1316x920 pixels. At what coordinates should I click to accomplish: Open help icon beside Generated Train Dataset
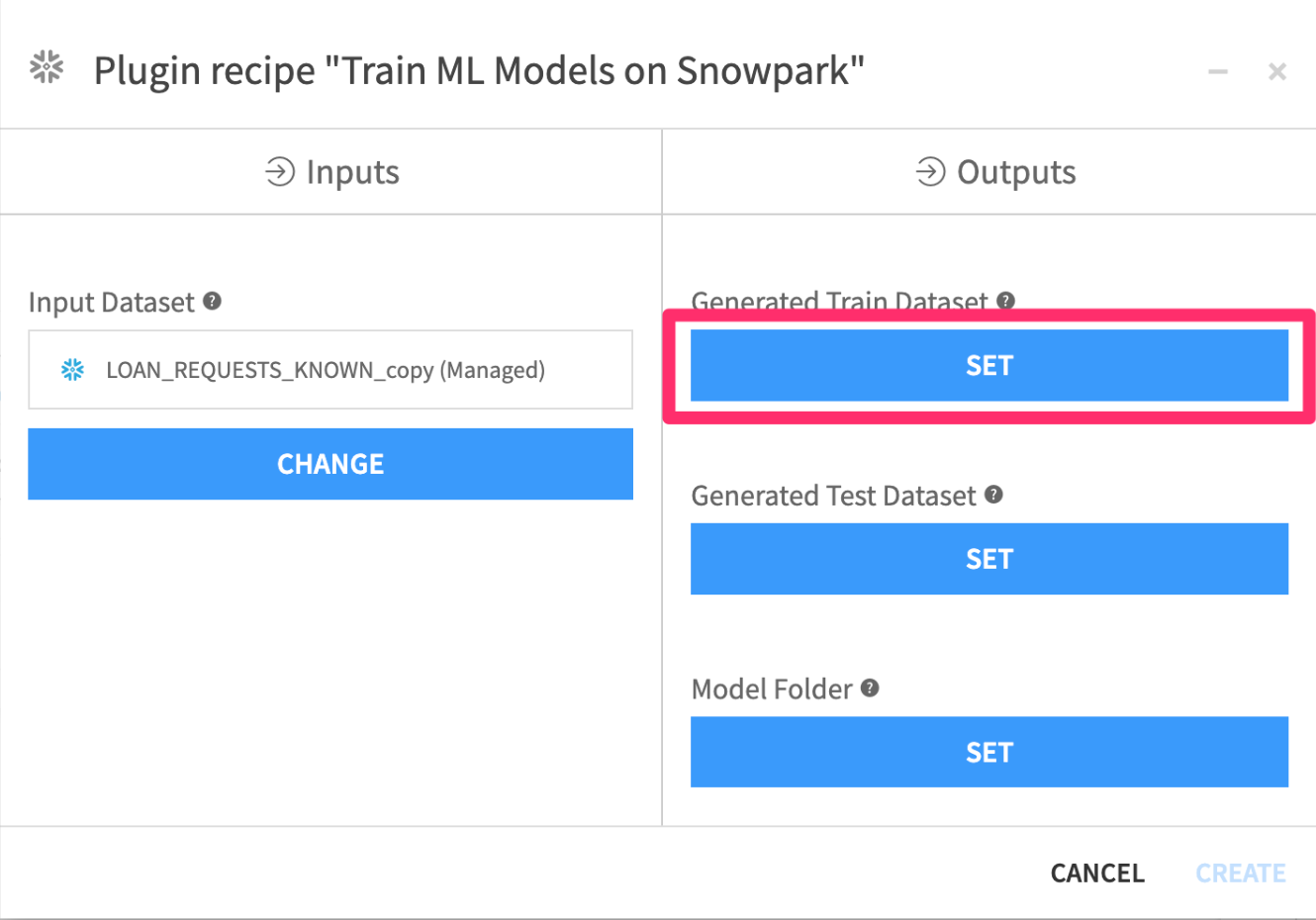(1005, 301)
